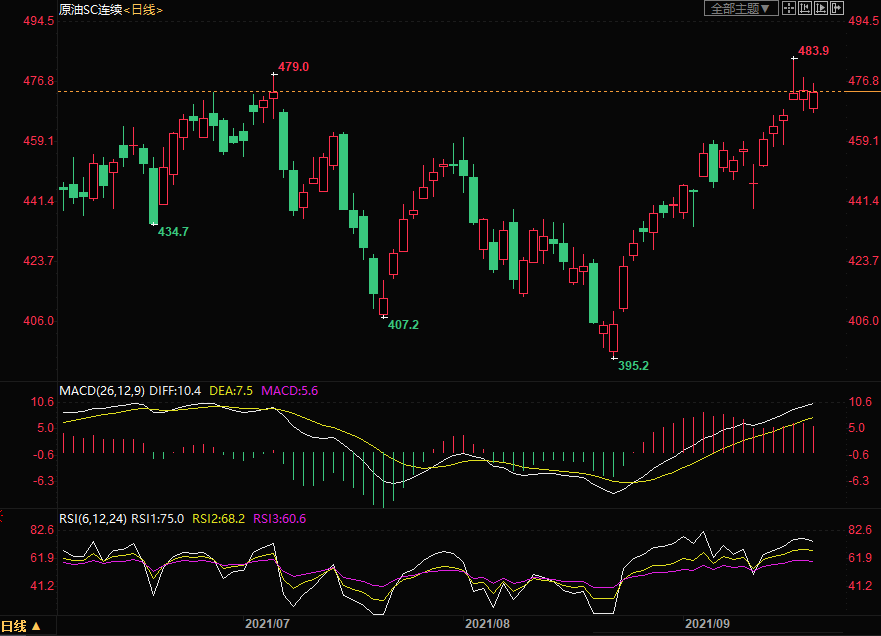Click the 2021/09 date marker
This screenshot has height=636, width=881.
click(707, 623)
